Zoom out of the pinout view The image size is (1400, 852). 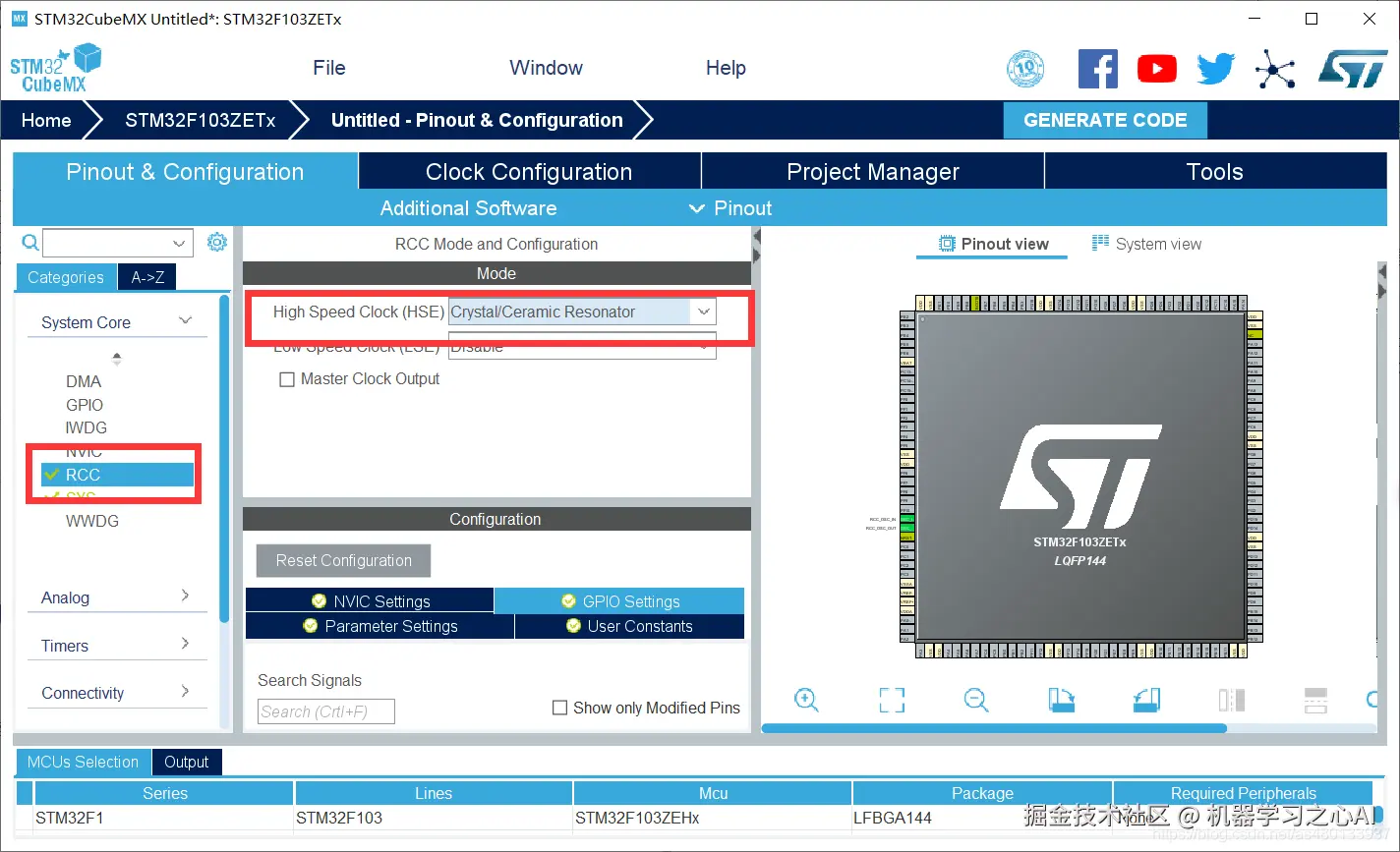pyautogui.click(x=976, y=700)
